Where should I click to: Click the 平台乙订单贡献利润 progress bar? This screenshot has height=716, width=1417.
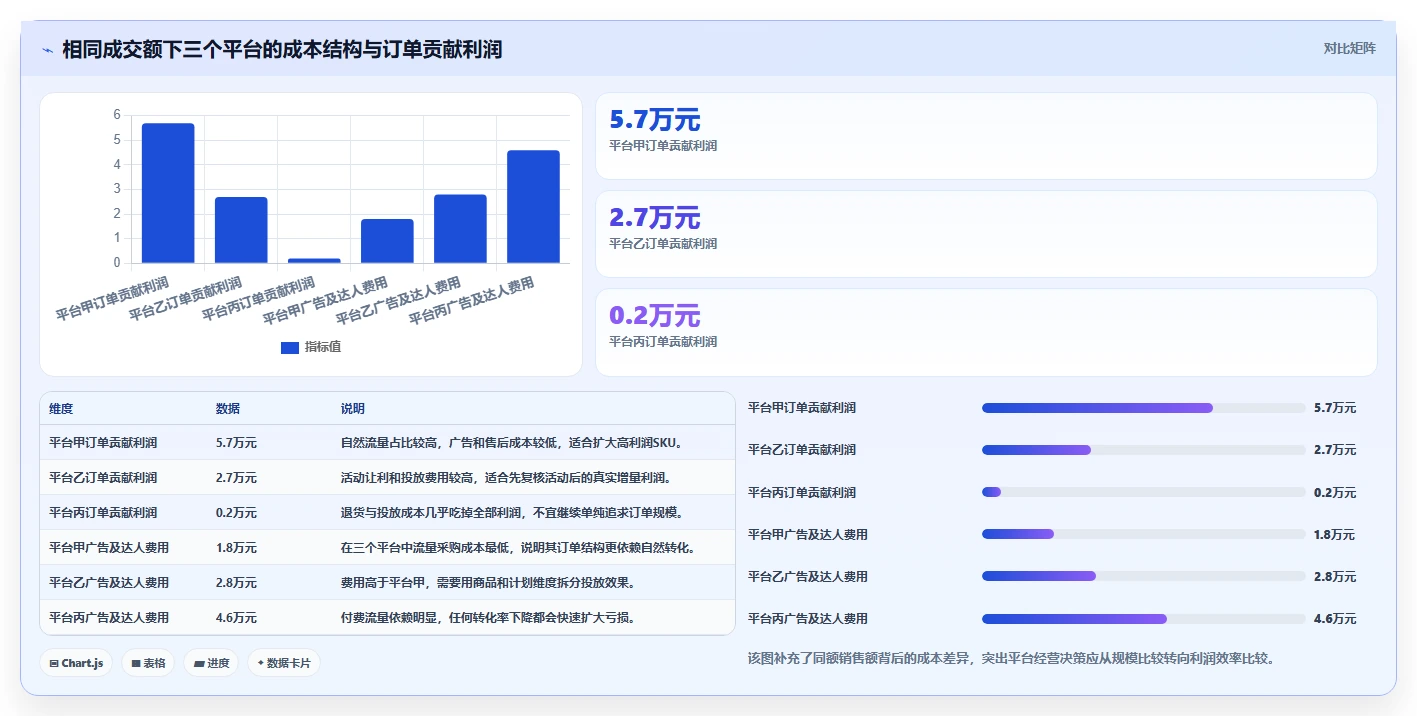pos(1144,450)
